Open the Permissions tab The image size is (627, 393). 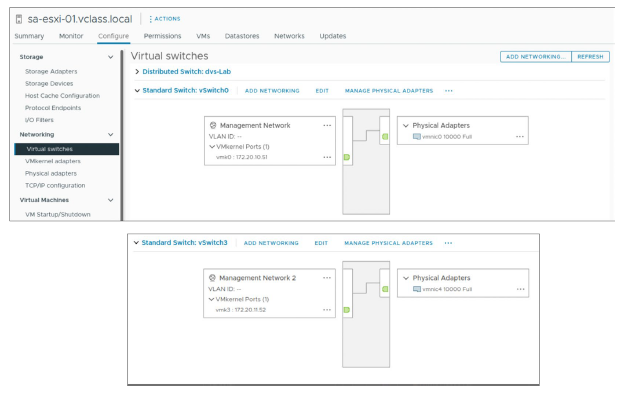click(x=162, y=36)
